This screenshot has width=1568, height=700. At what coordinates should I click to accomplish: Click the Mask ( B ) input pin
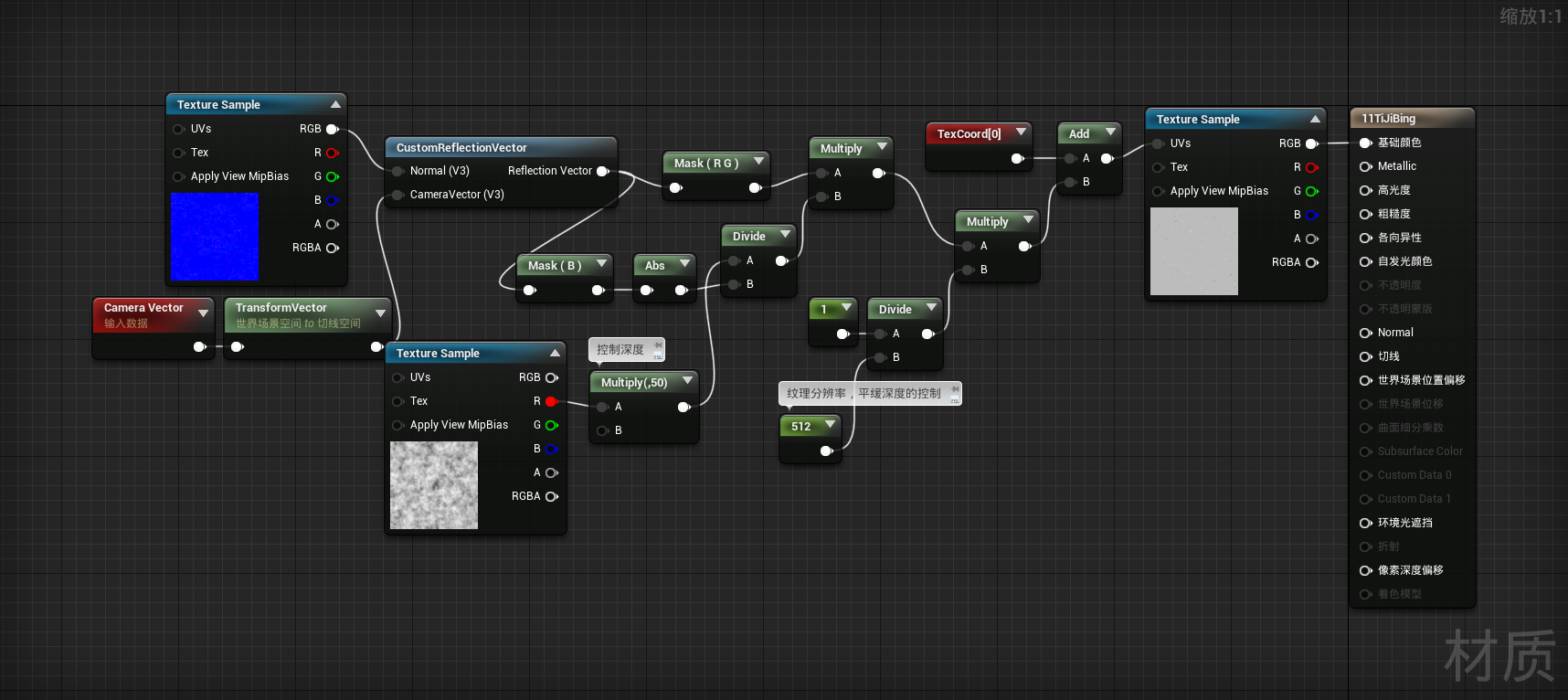pyautogui.click(x=530, y=290)
